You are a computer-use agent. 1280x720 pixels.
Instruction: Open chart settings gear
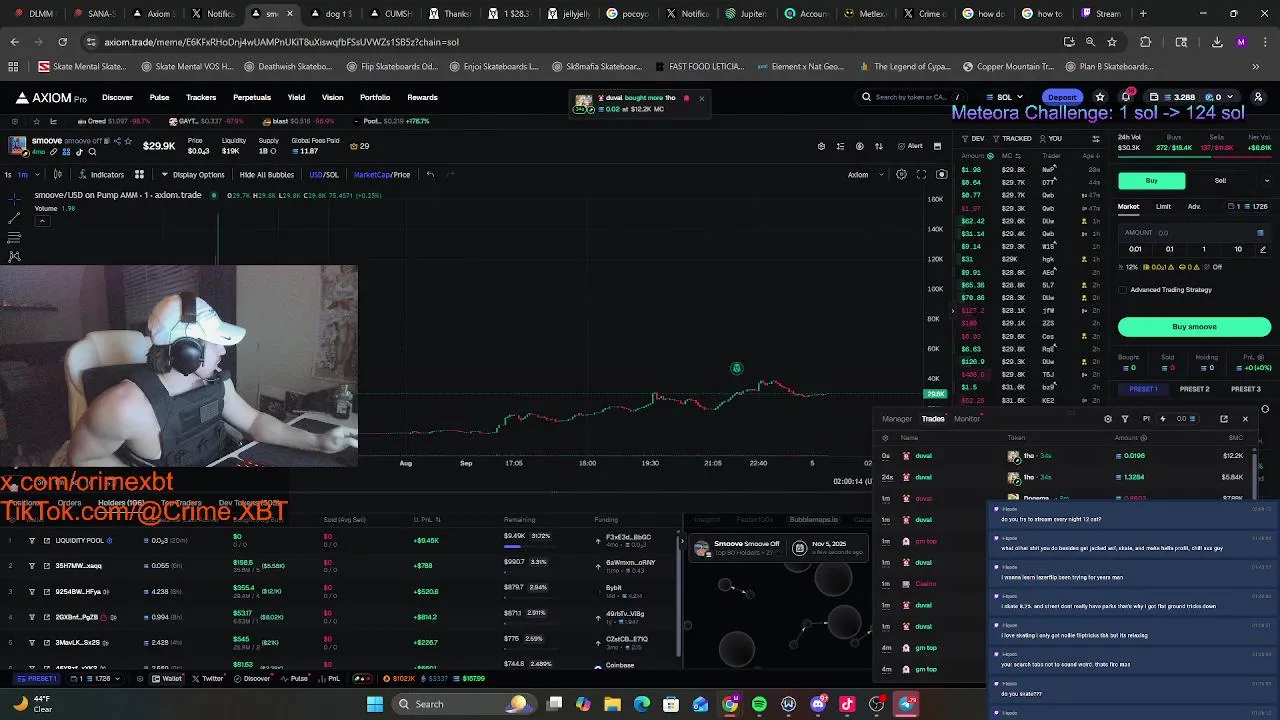tap(901, 175)
